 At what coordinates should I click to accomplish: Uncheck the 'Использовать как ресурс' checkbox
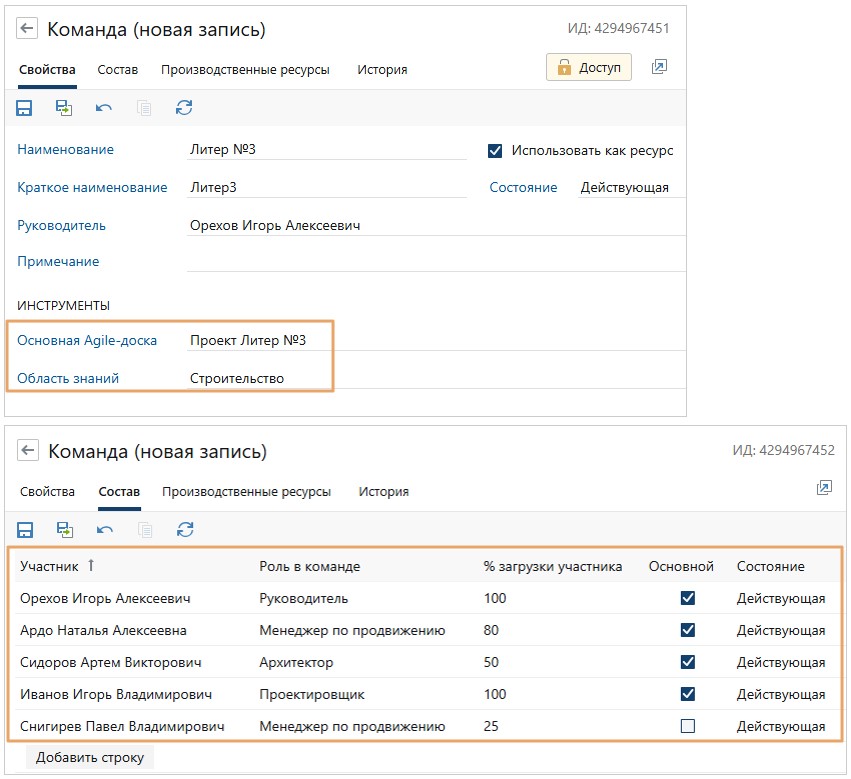point(494,151)
